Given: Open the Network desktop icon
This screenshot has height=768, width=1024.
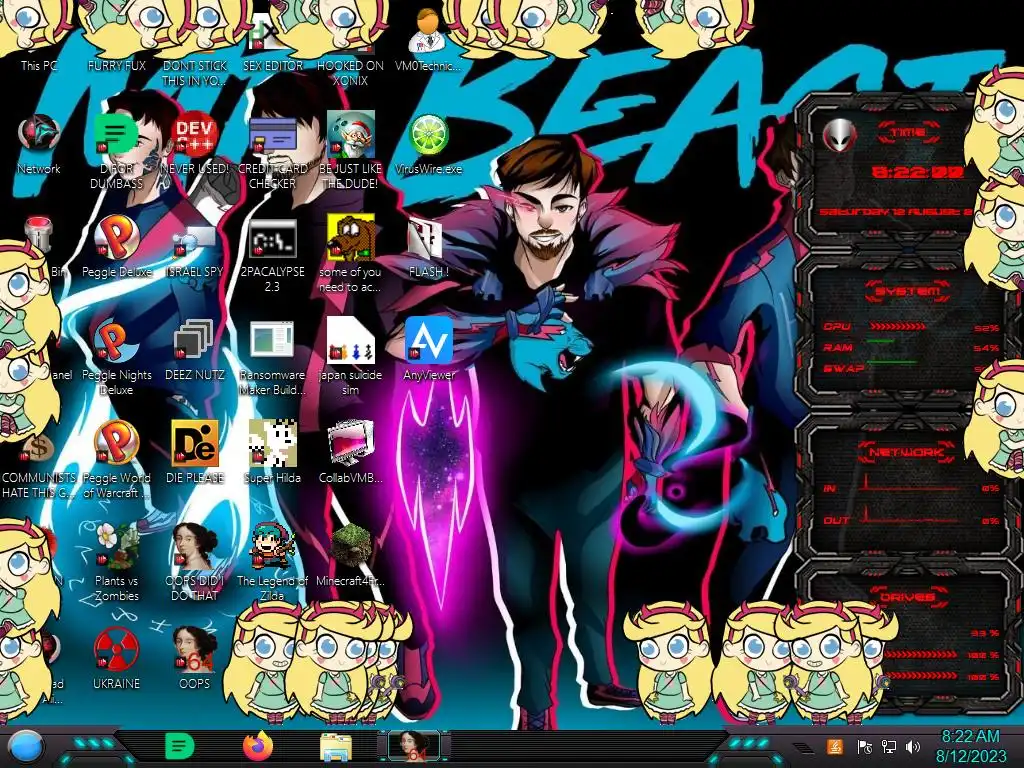Looking at the screenshot, I should 39,144.
